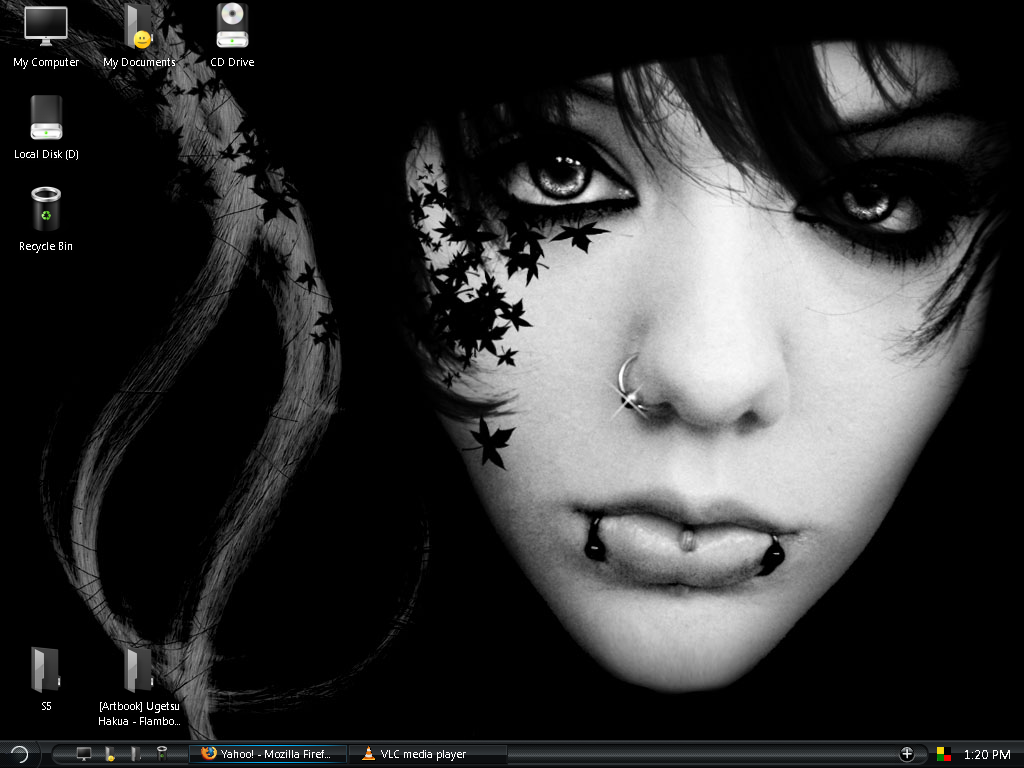Viewport: 1024px width, 768px height.
Task: Open My Documents from the quick launch
Action: coord(110,754)
